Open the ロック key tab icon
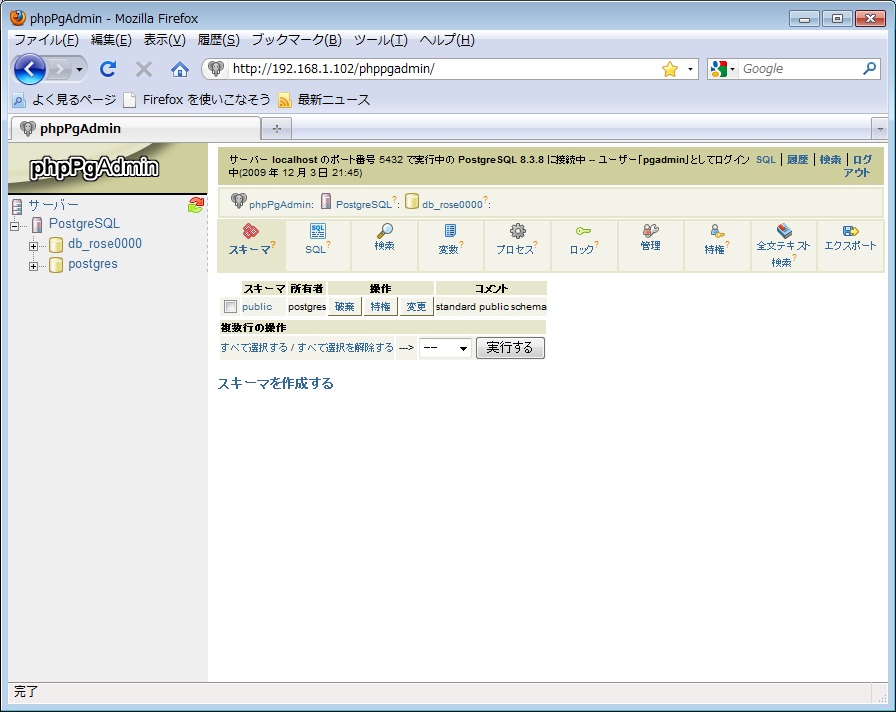This screenshot has height=712, width=896. click(x=583, y=231)
